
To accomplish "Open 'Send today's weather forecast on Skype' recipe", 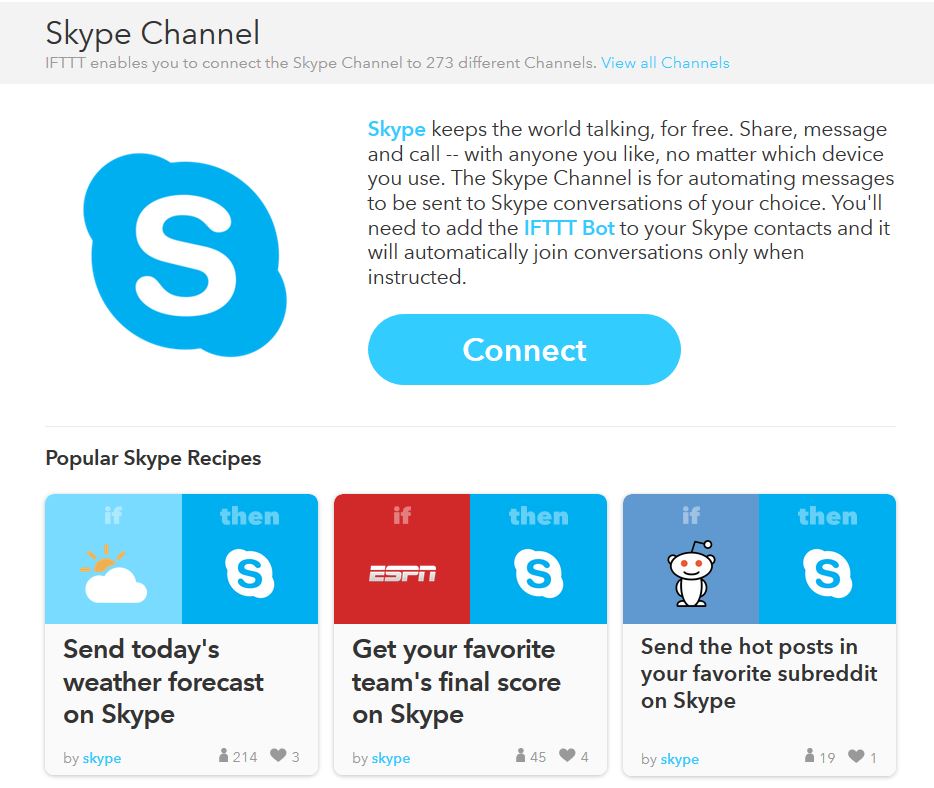I will (x=163, y=681).
